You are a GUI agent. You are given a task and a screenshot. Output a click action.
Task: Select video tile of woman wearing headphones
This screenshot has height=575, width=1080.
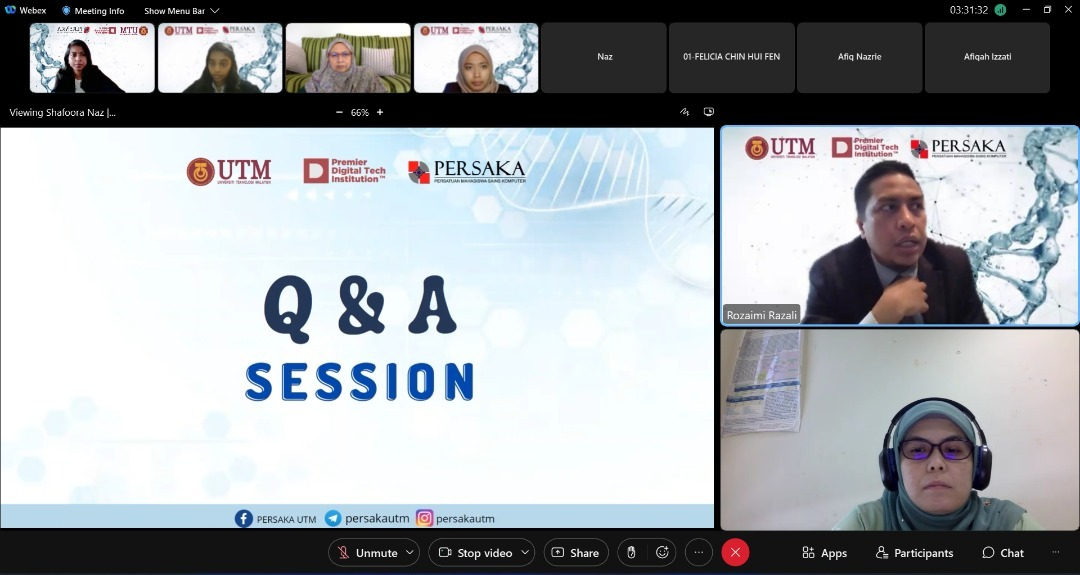click(x=900, y=430)
